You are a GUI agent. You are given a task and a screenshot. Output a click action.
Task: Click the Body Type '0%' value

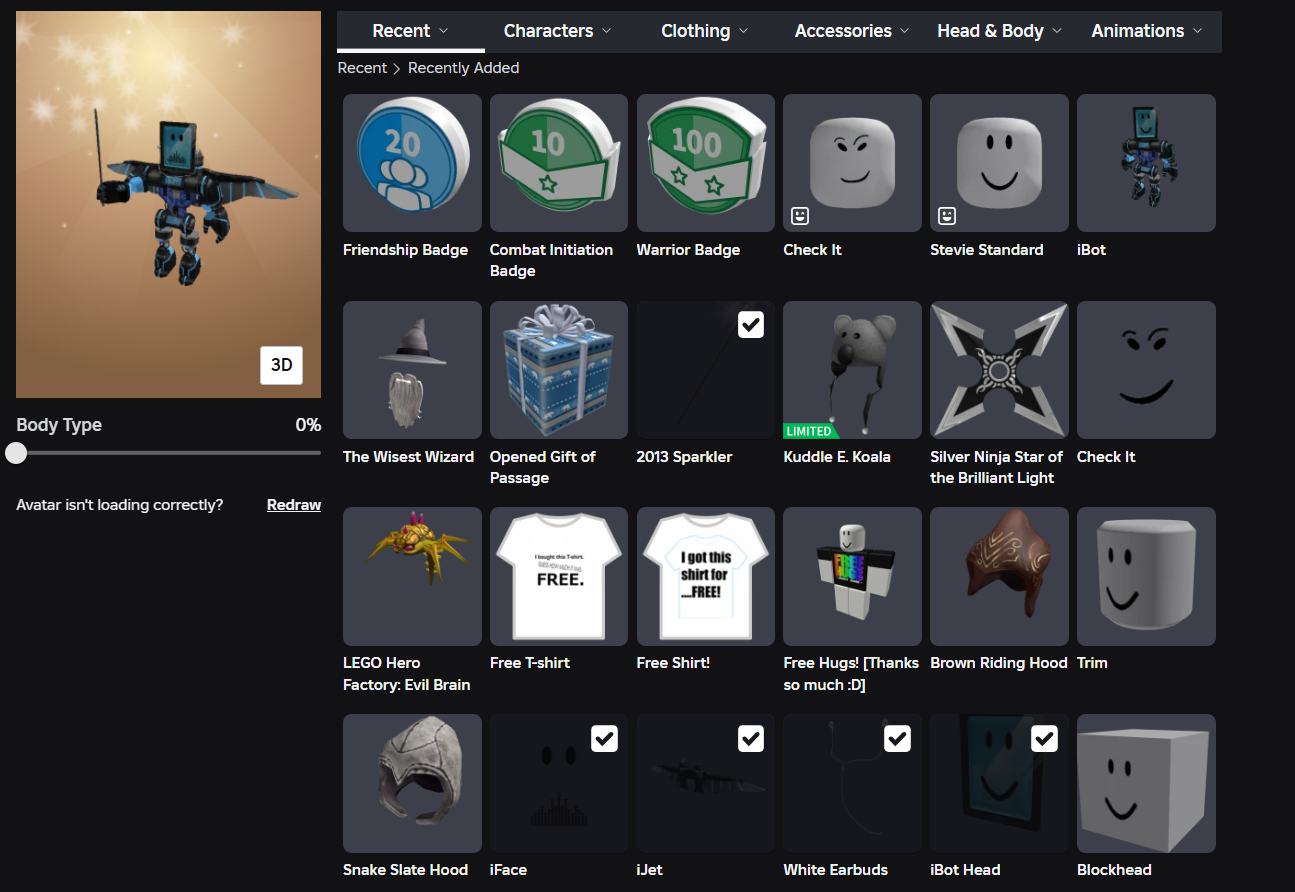pos(308,425)
